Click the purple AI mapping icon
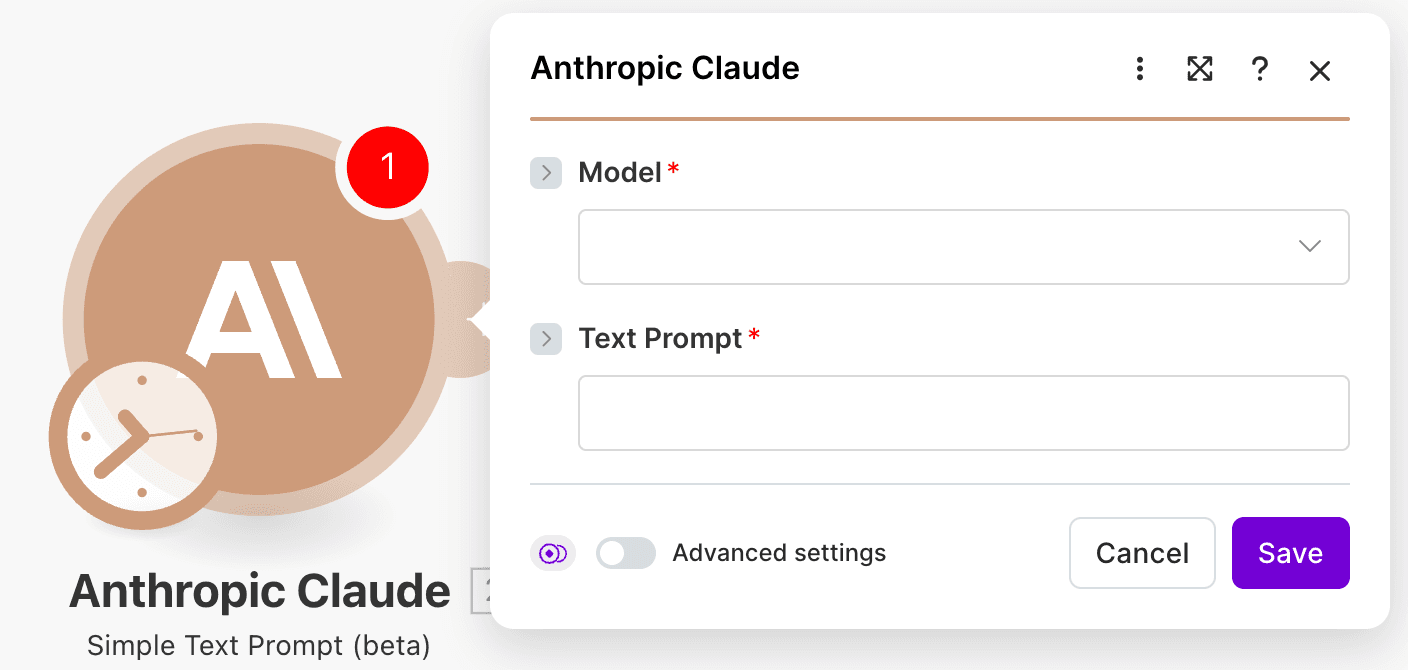The height and width of the screenshot is (670, 1408). [553, 552]
